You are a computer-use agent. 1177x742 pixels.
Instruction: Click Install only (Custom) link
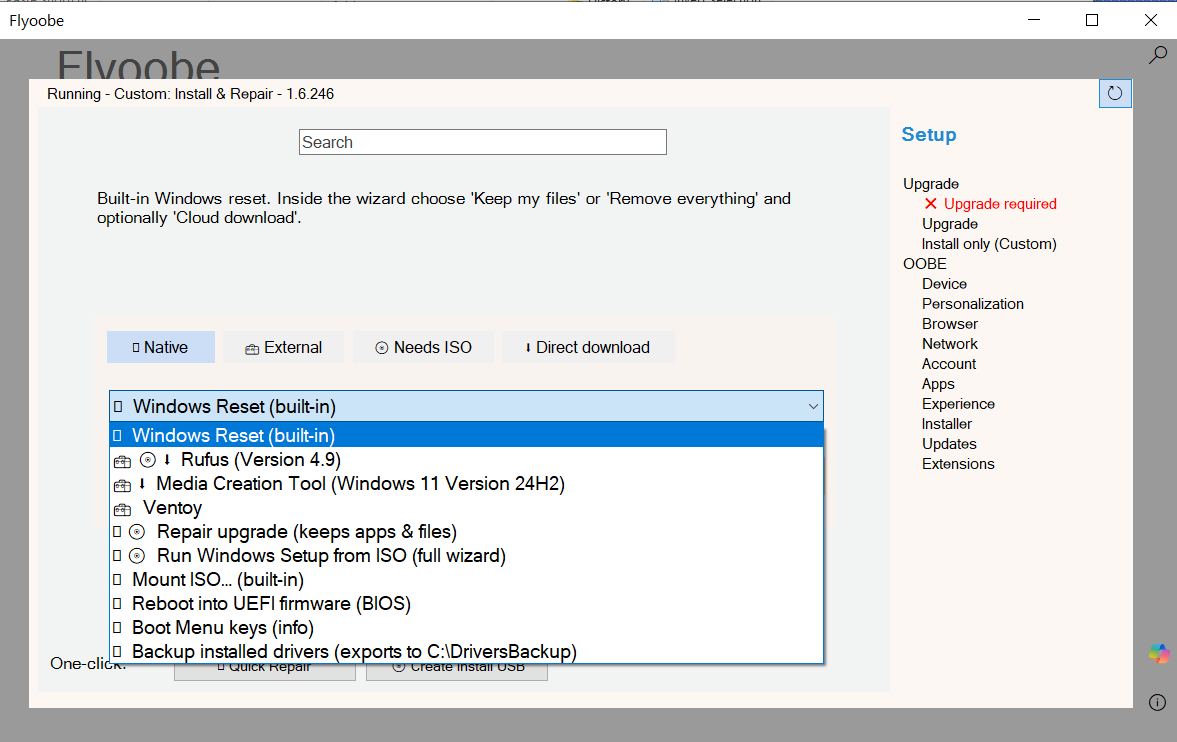tap(988, 244)
